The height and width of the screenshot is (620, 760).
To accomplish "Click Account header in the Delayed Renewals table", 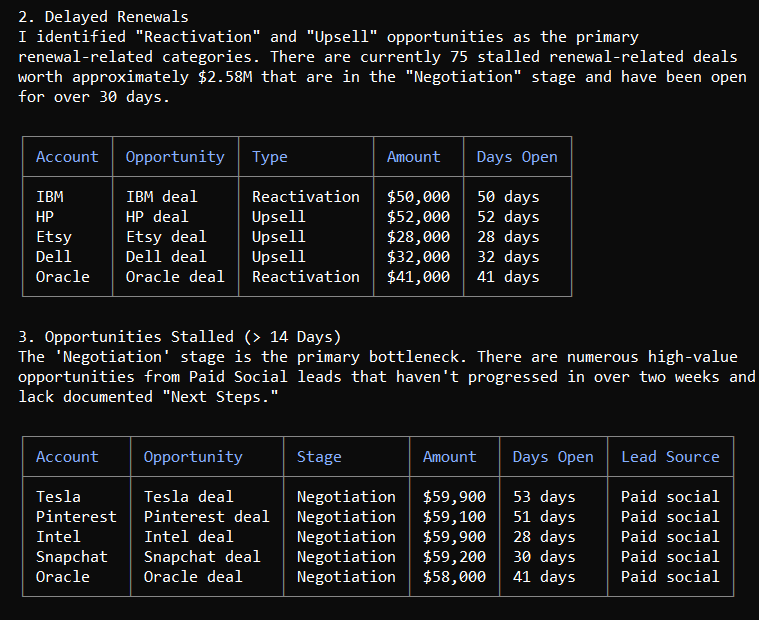I will point(67,157).
